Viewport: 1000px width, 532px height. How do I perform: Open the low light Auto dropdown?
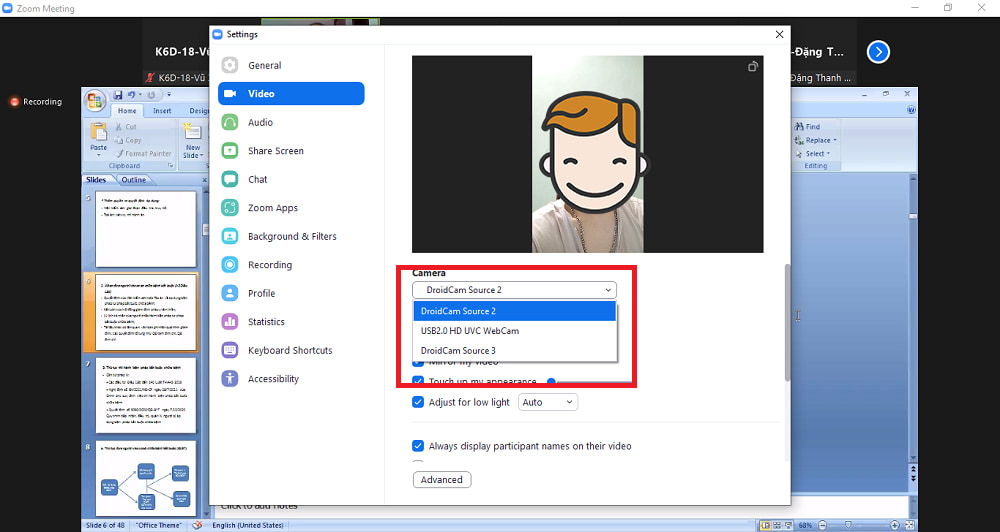click(x=548, y=403)
